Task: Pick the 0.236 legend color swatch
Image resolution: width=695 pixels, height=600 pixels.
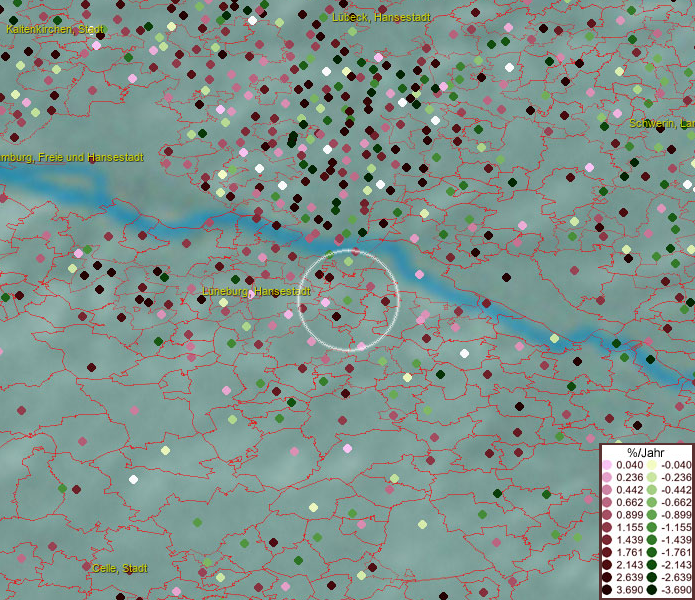Action: 607,477
